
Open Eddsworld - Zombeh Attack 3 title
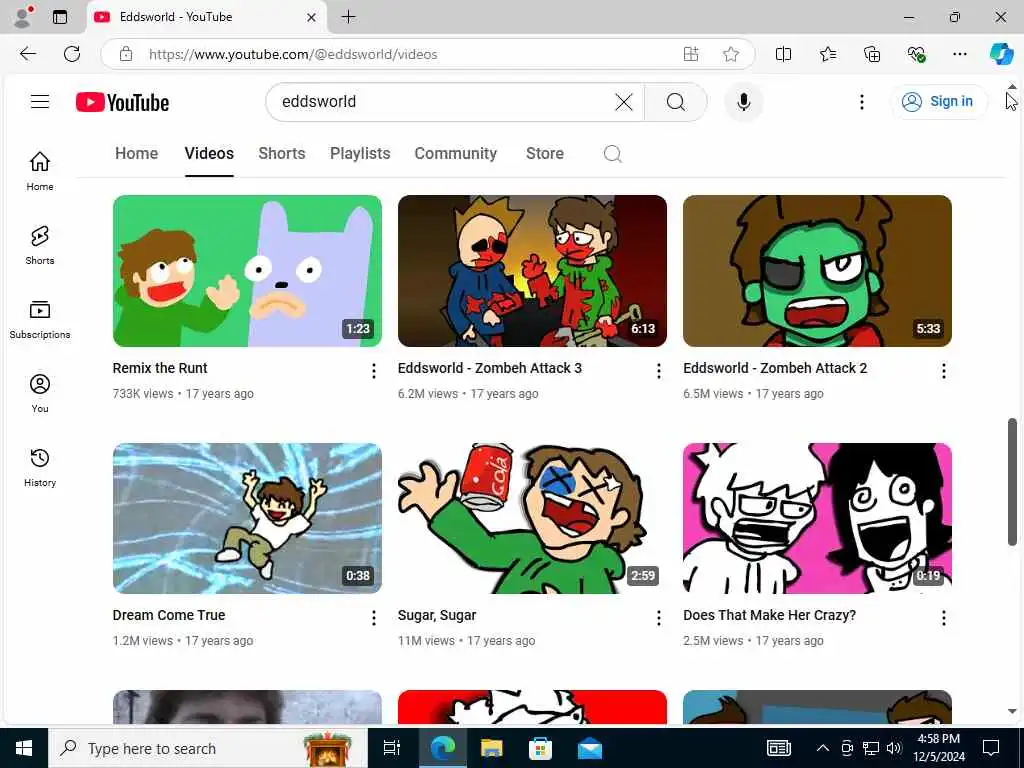point(490,368)
